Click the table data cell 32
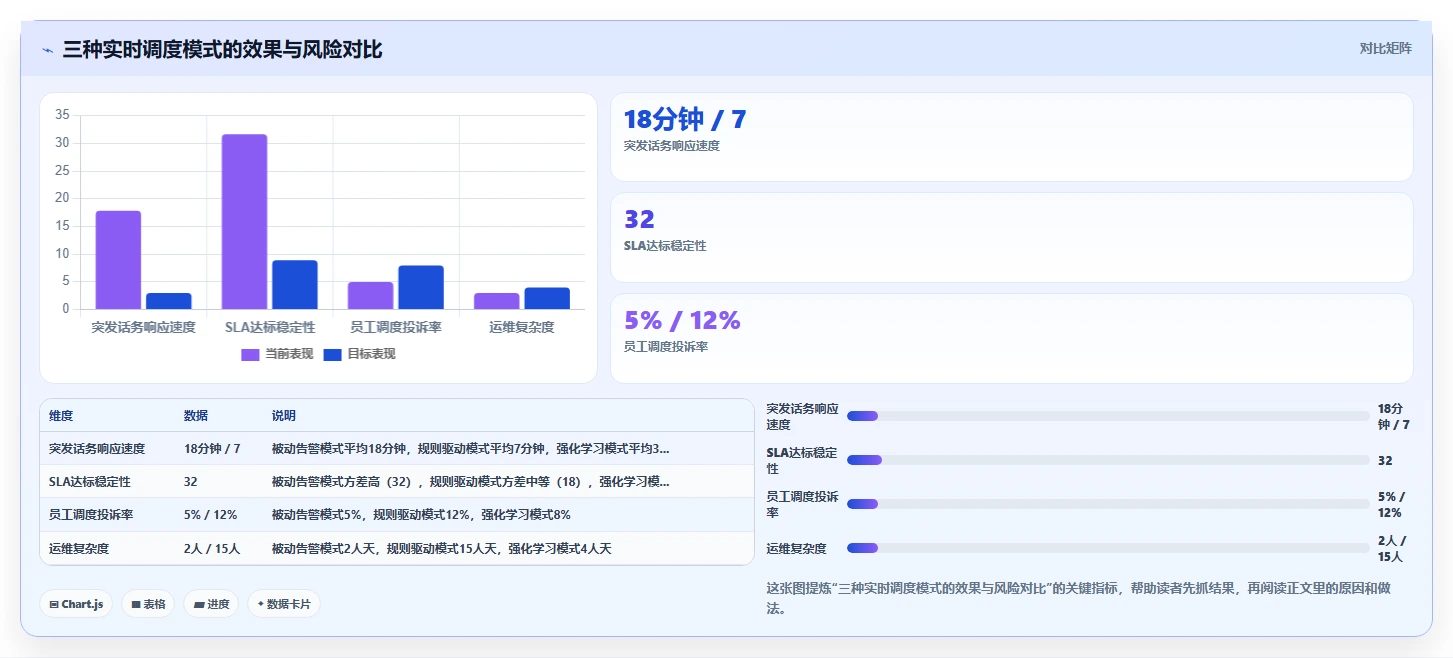Viewport: 1453px width, 658px height. [191, 482]
